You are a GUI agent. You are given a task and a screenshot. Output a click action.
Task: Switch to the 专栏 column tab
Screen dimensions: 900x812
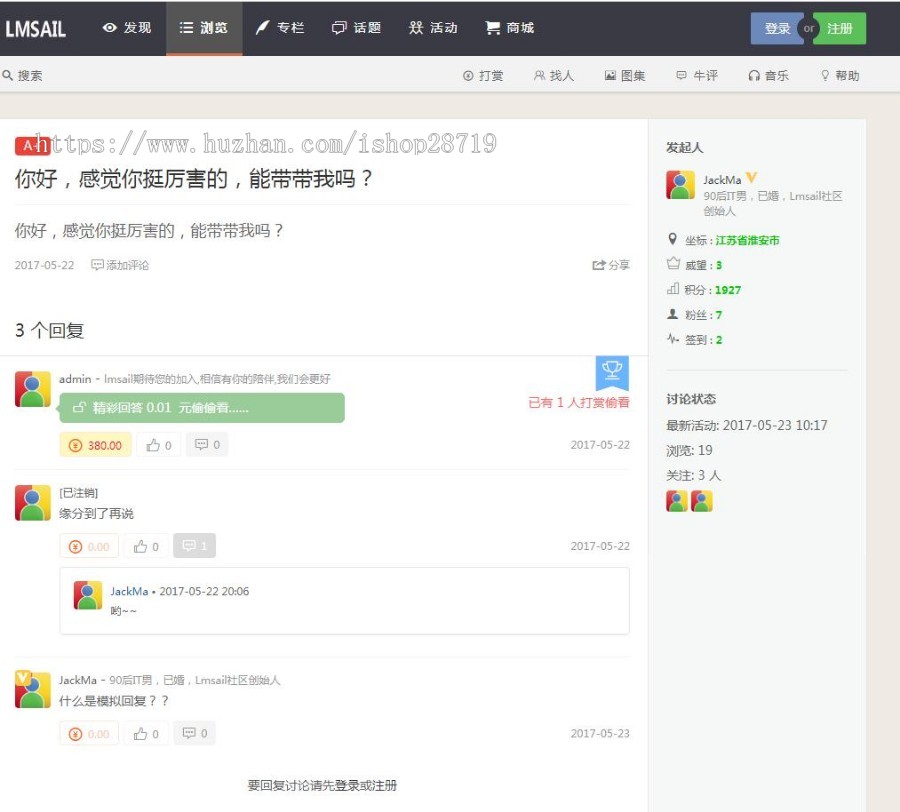279,28
